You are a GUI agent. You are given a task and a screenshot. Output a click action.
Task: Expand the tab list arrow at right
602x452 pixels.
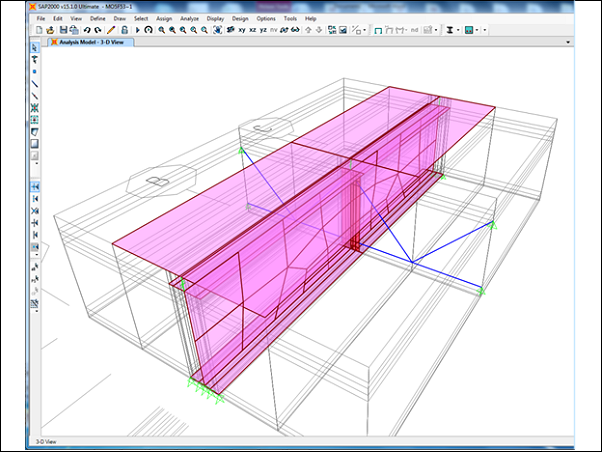(x=566, y=42)
